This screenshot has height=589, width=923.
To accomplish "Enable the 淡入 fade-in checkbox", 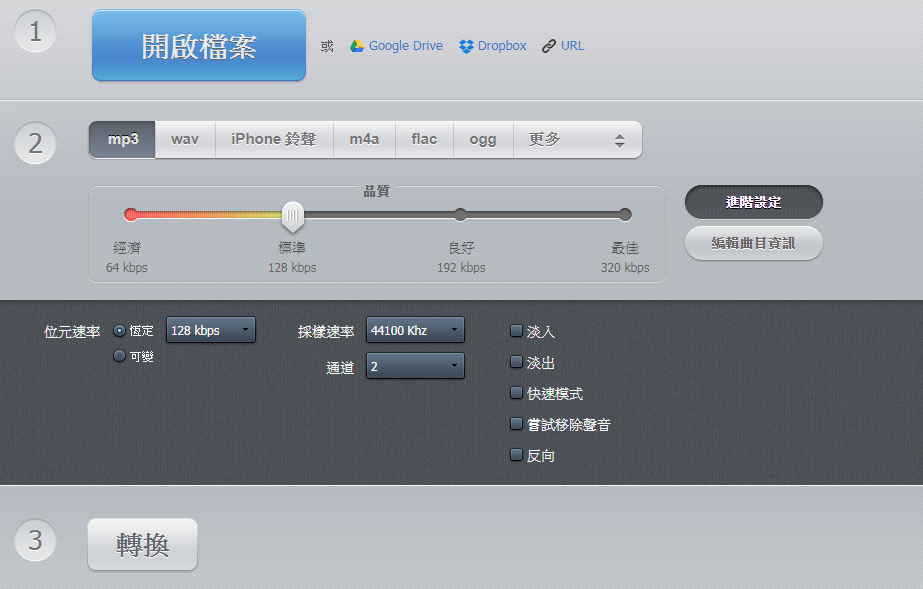I will coord(516,331).
